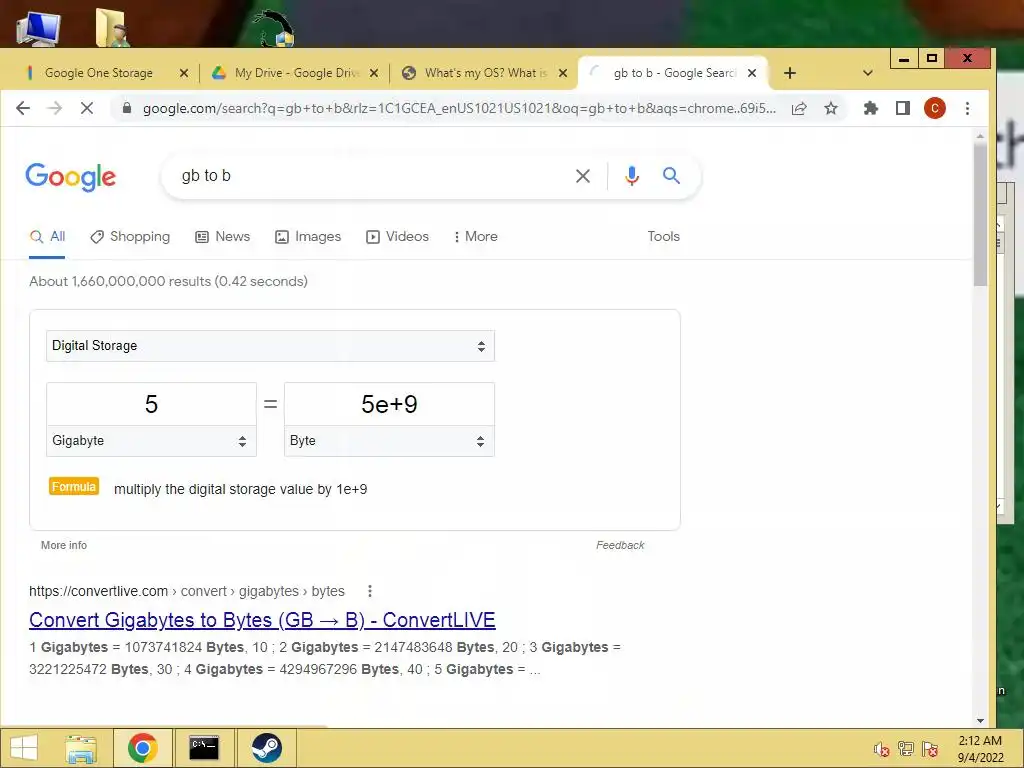Open the search Tools option

pos(664,236)
